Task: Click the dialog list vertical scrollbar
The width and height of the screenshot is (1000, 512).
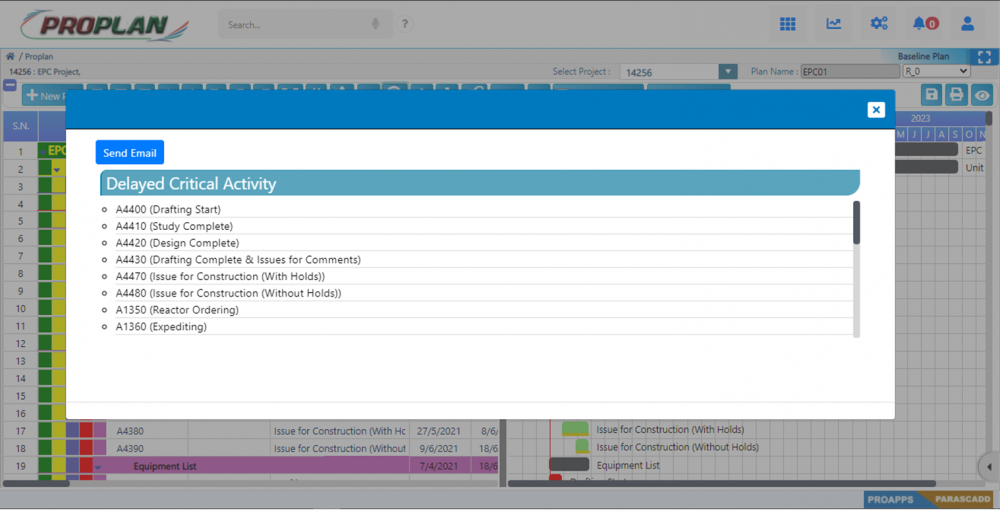Action: pos(857,223)
